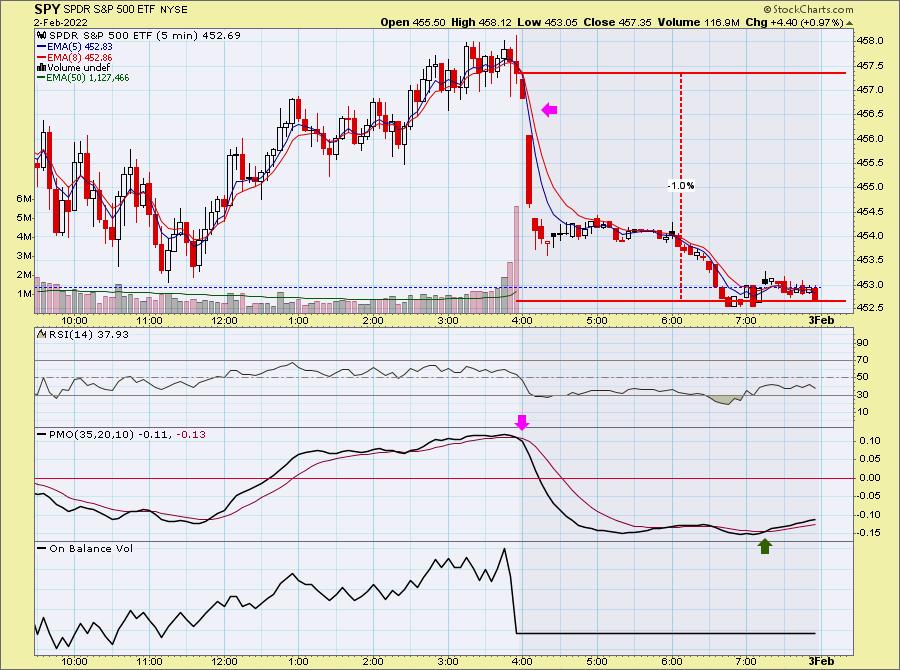
Task: Click the candlestick icon beside SPDR legend entry
Action: point(42,36)
